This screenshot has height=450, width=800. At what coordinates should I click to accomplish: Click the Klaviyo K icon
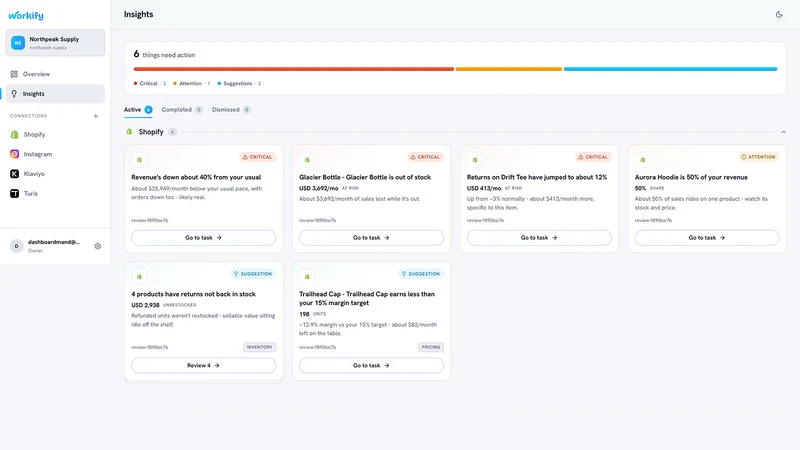(14, 174)
